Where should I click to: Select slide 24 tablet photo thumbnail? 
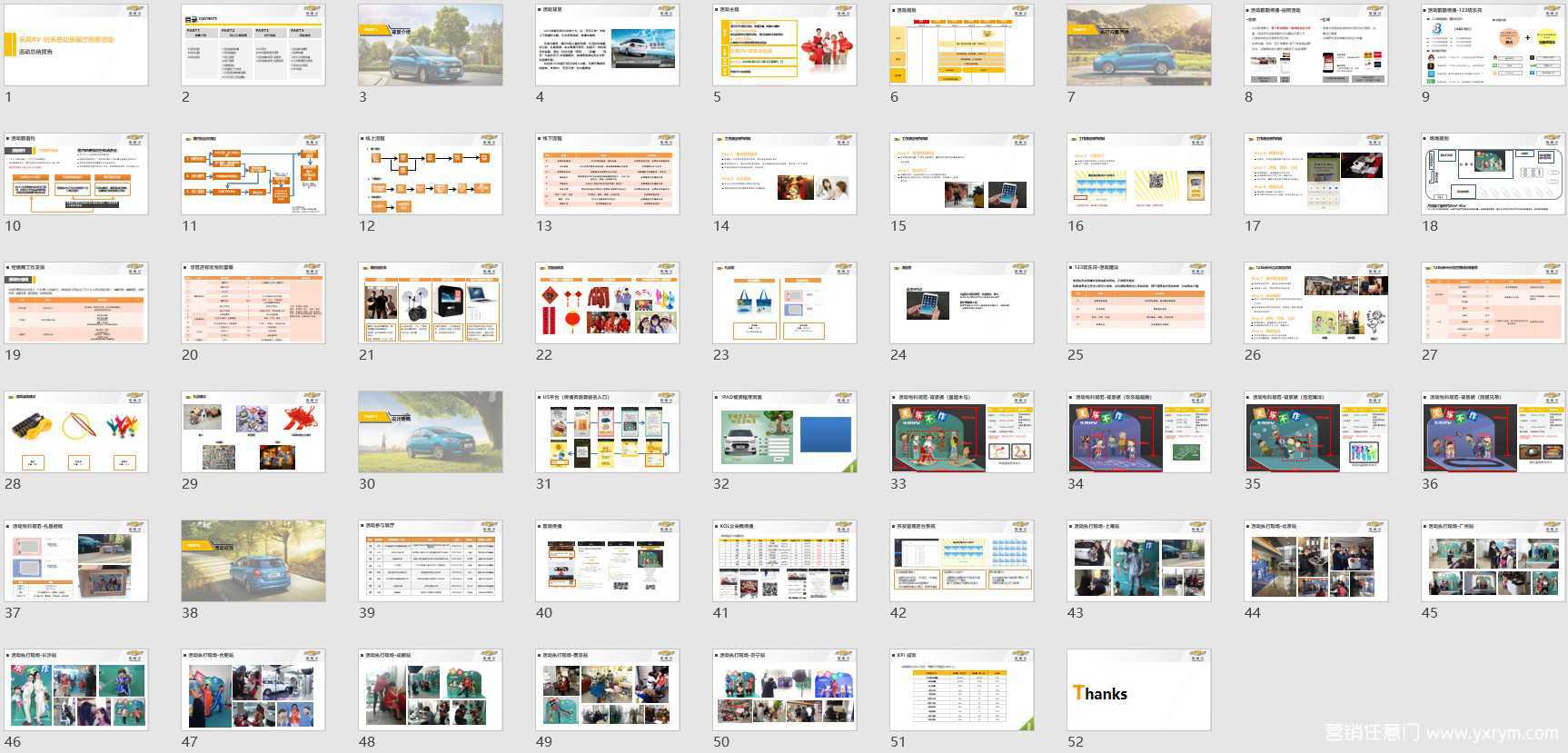962,303
